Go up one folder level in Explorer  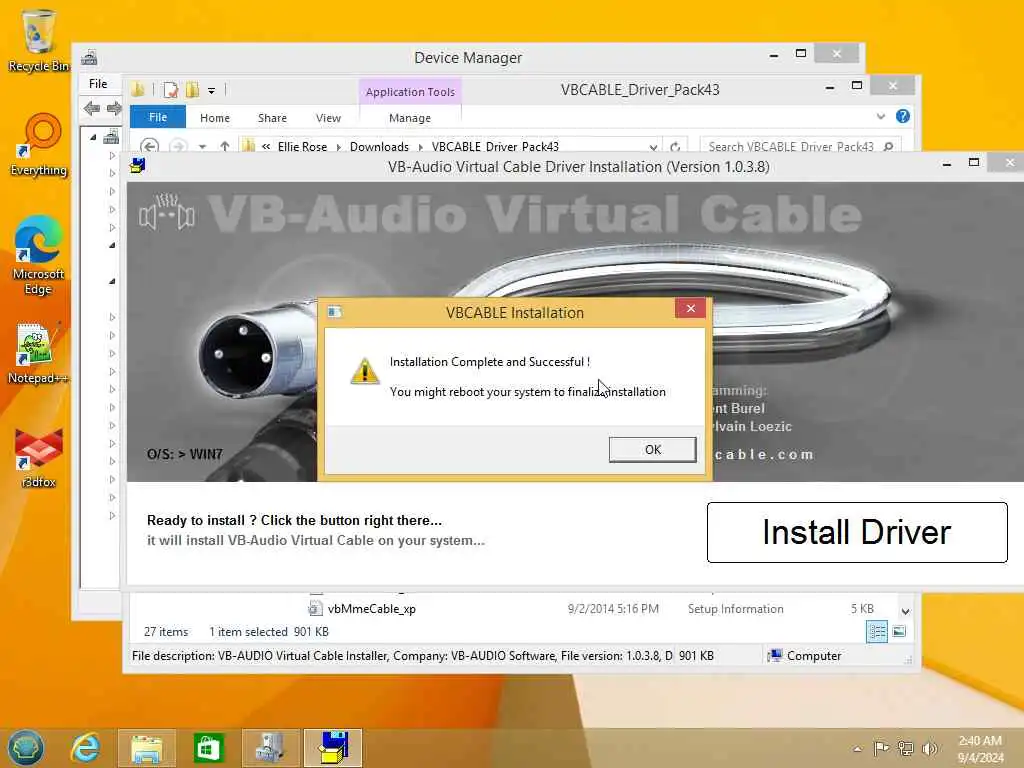pos(225,146)
